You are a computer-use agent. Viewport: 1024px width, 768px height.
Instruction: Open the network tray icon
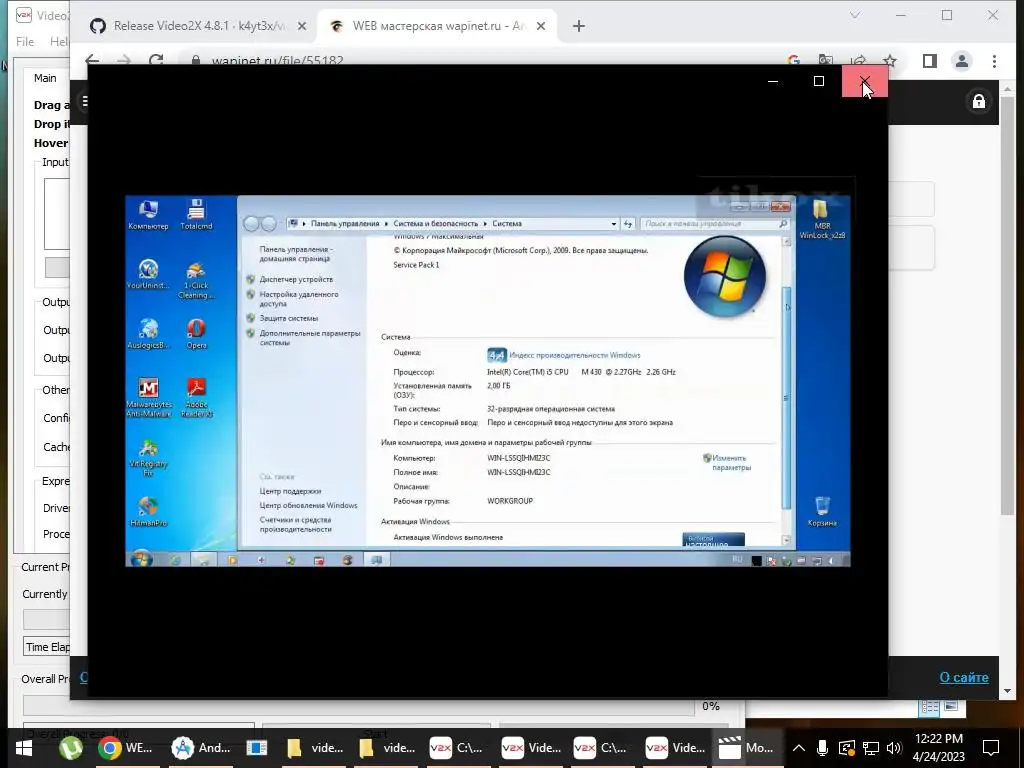coord(871,748)
